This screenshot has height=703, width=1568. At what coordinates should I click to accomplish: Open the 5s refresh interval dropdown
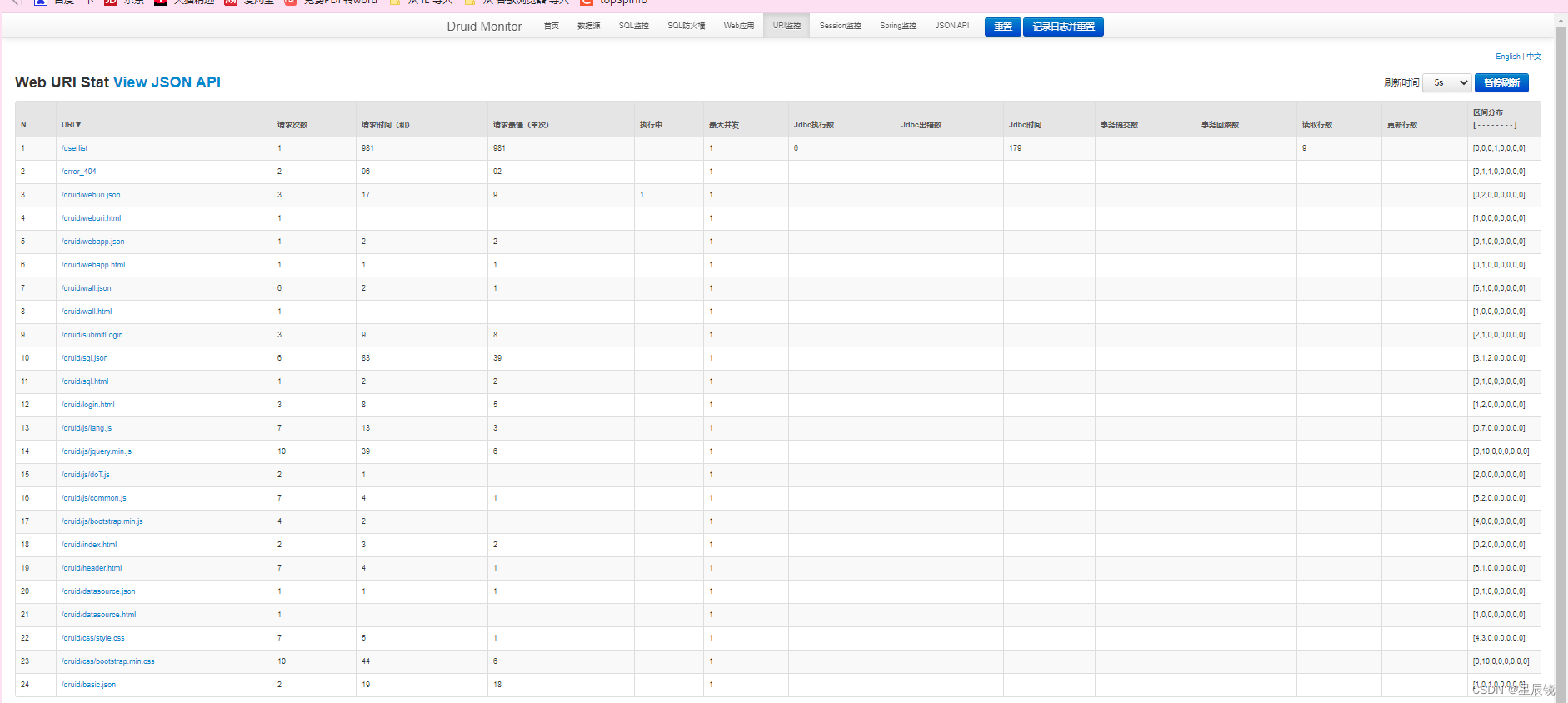coord(1446,82)
